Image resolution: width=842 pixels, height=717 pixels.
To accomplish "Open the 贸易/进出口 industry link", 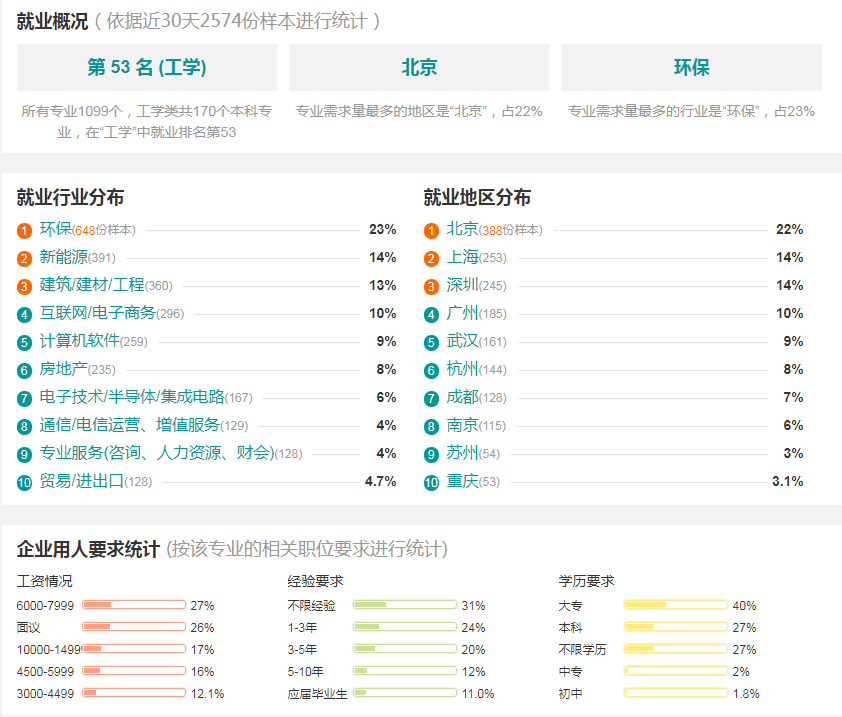I will coord(82,481).
